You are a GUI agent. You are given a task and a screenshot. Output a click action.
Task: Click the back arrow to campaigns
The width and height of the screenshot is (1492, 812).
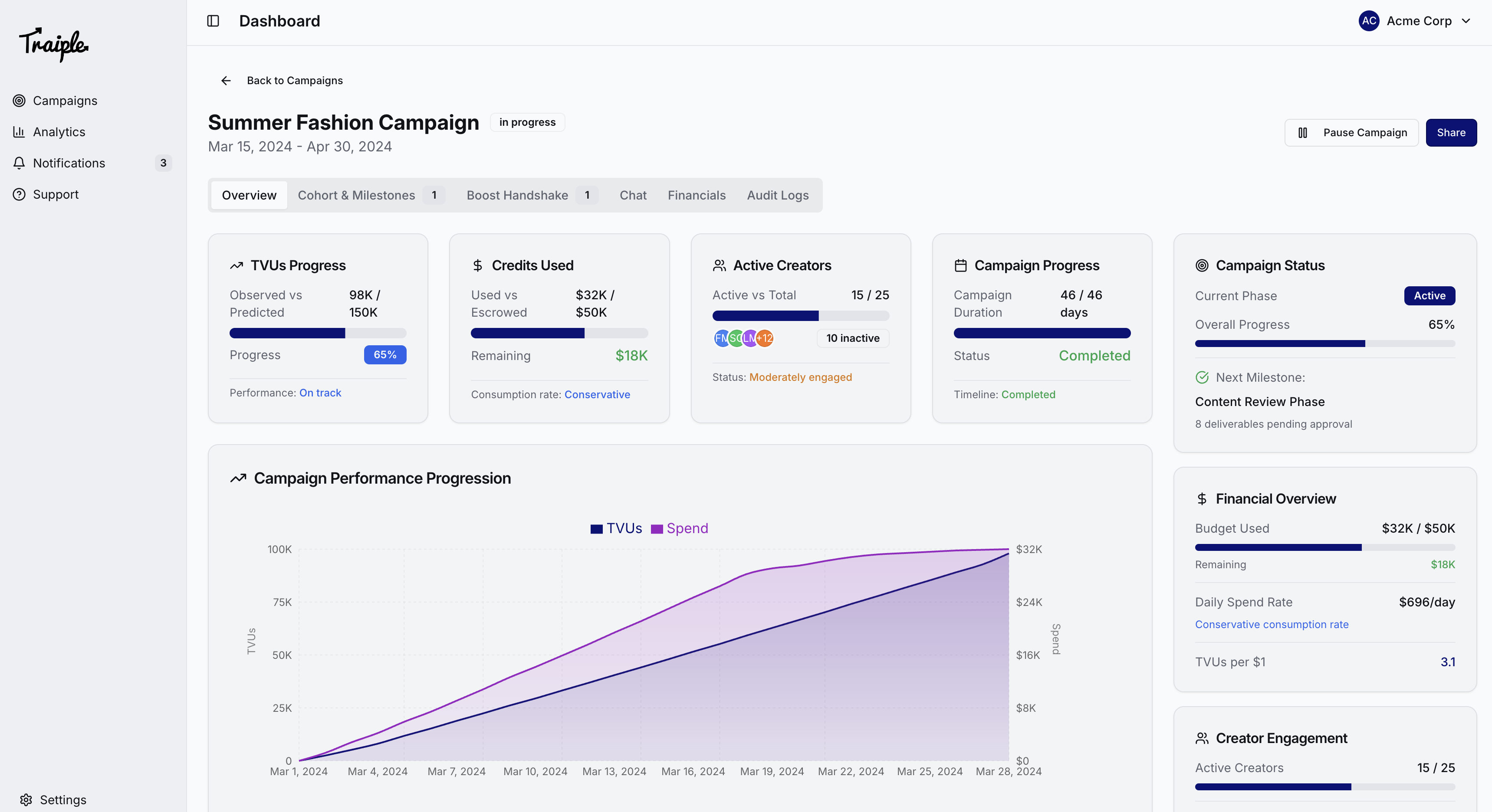226,80
